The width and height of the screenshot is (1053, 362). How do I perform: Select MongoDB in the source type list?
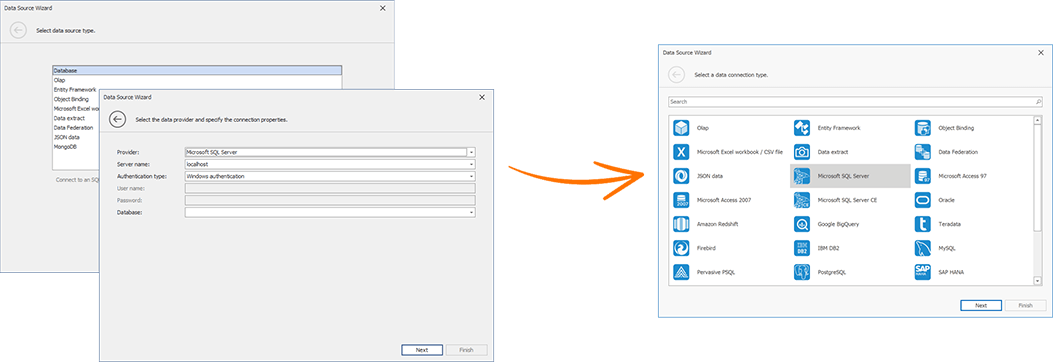66,146
